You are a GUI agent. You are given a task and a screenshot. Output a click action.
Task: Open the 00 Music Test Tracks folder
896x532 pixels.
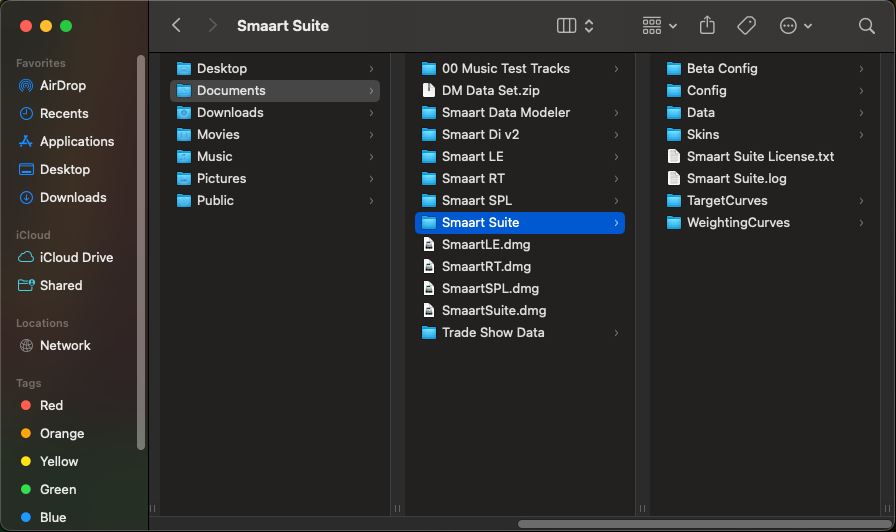tap(520, 69)
